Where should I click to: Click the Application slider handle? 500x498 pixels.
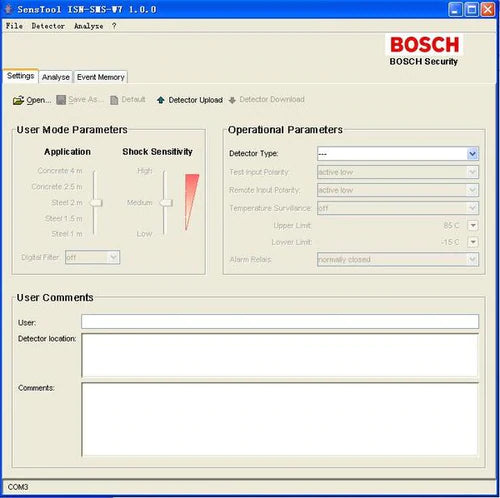[96, 203]
